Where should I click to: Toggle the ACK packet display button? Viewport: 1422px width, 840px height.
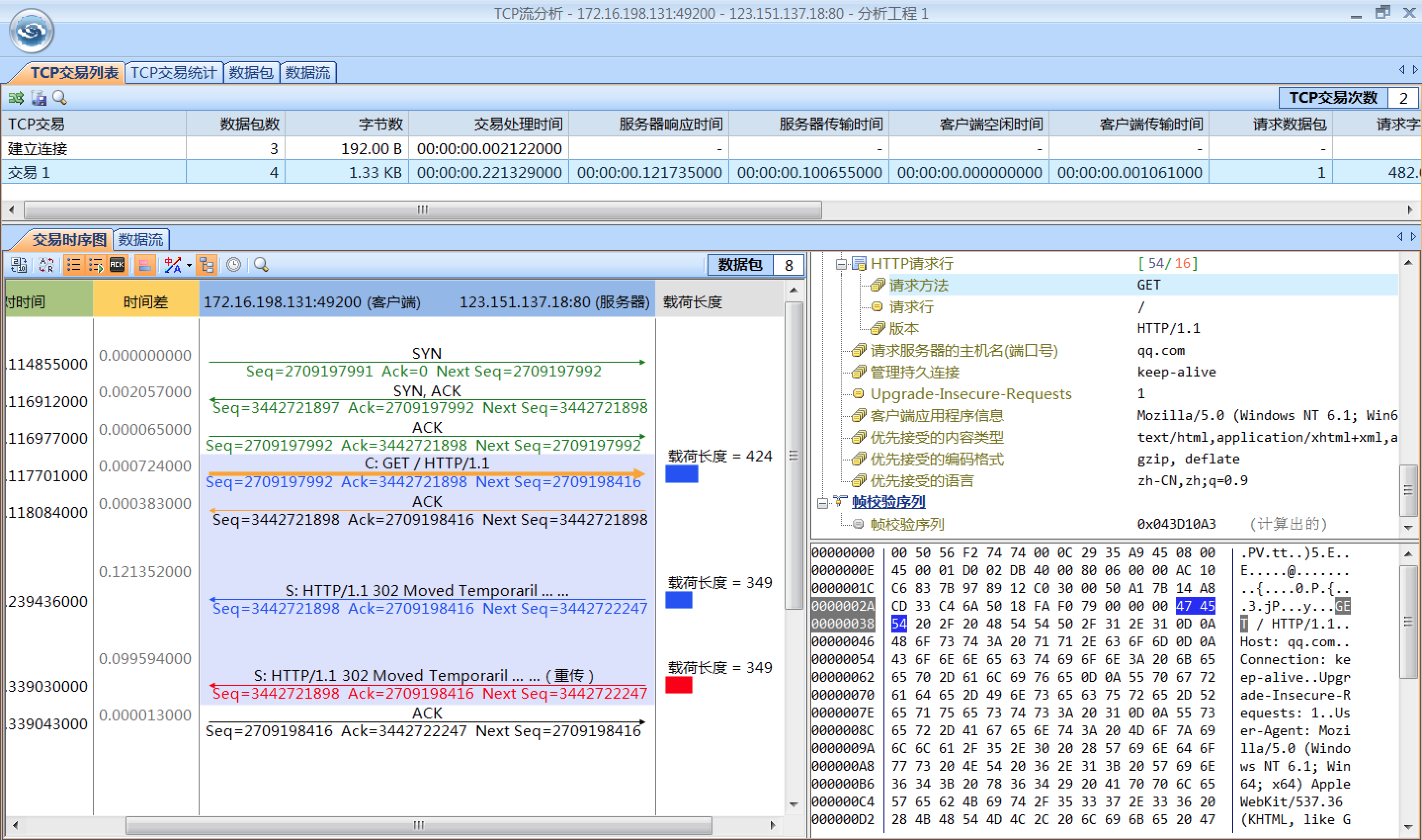pyautogui.click(x=117, y=265)
